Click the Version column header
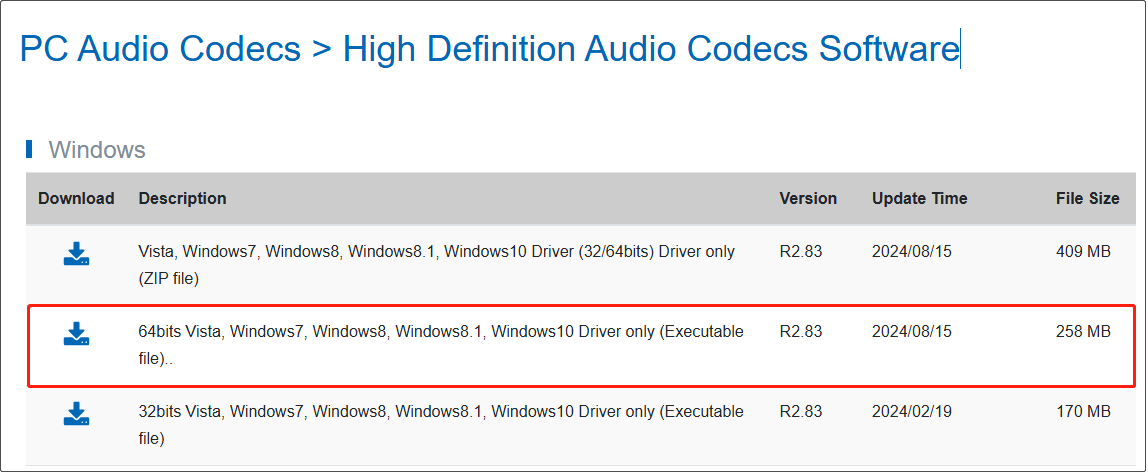 click(808, 198)
